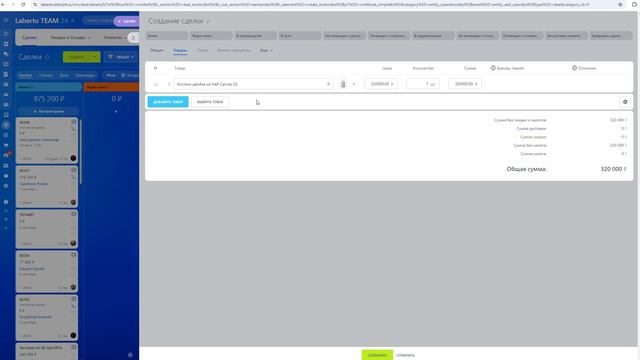Switch to the Дела view
The height and width of the screenshot is (360, 640).
pyautogui.click(x=64, y=75)
